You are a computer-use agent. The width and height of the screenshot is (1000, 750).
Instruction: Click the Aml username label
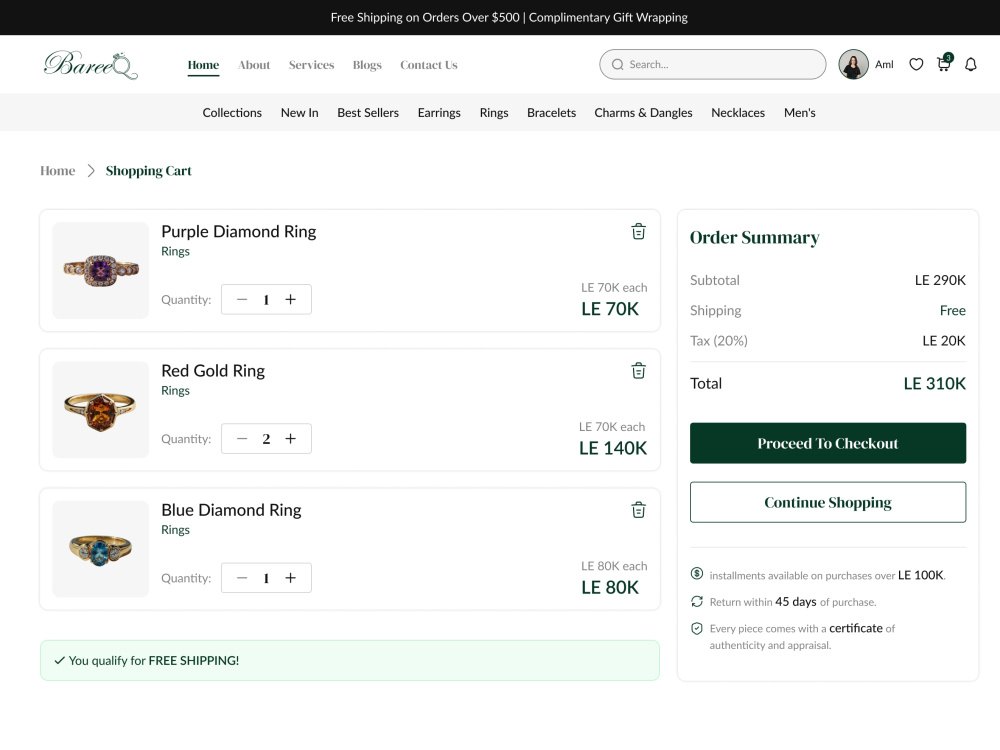coord(884,64)
